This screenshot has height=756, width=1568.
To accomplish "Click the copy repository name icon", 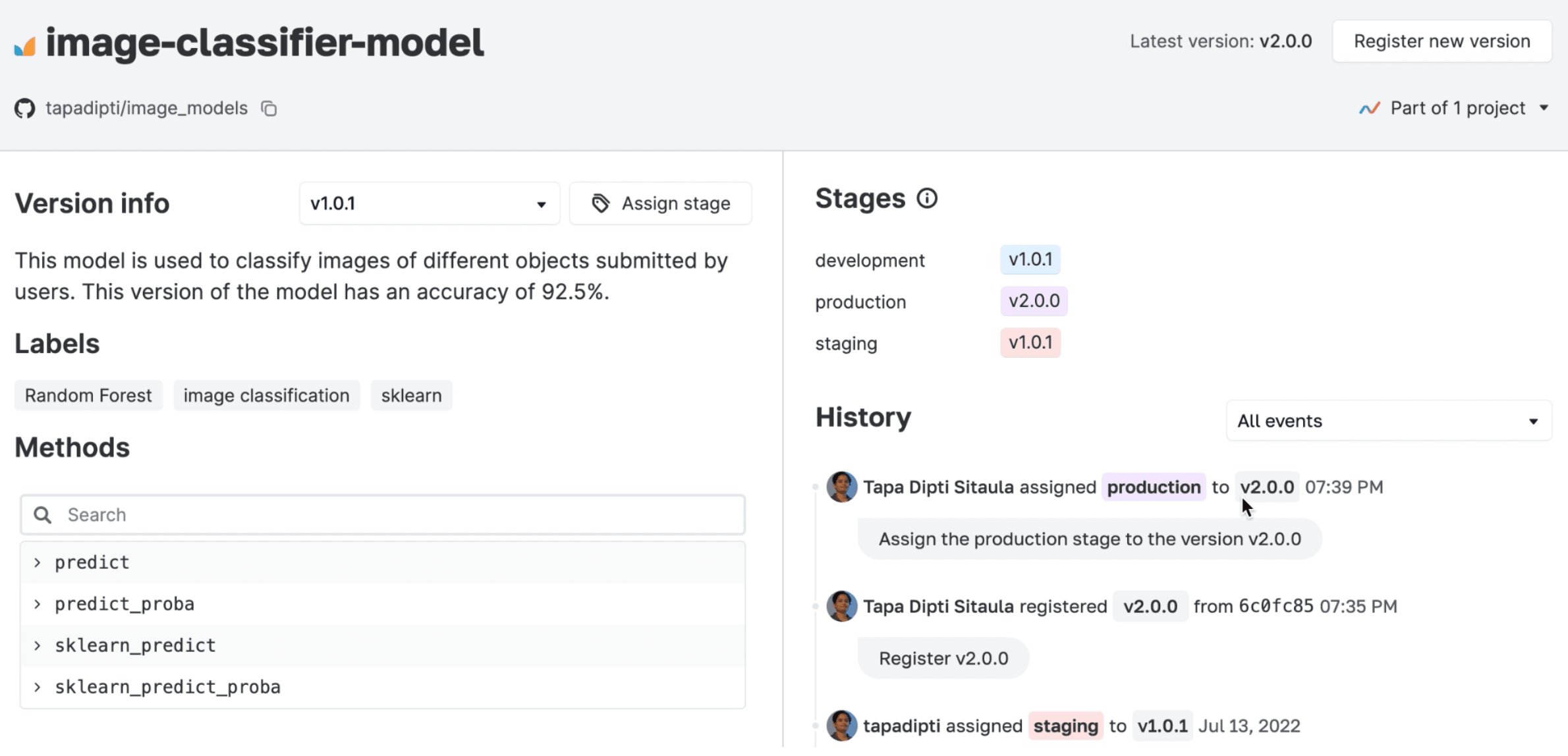I will 269,108.
